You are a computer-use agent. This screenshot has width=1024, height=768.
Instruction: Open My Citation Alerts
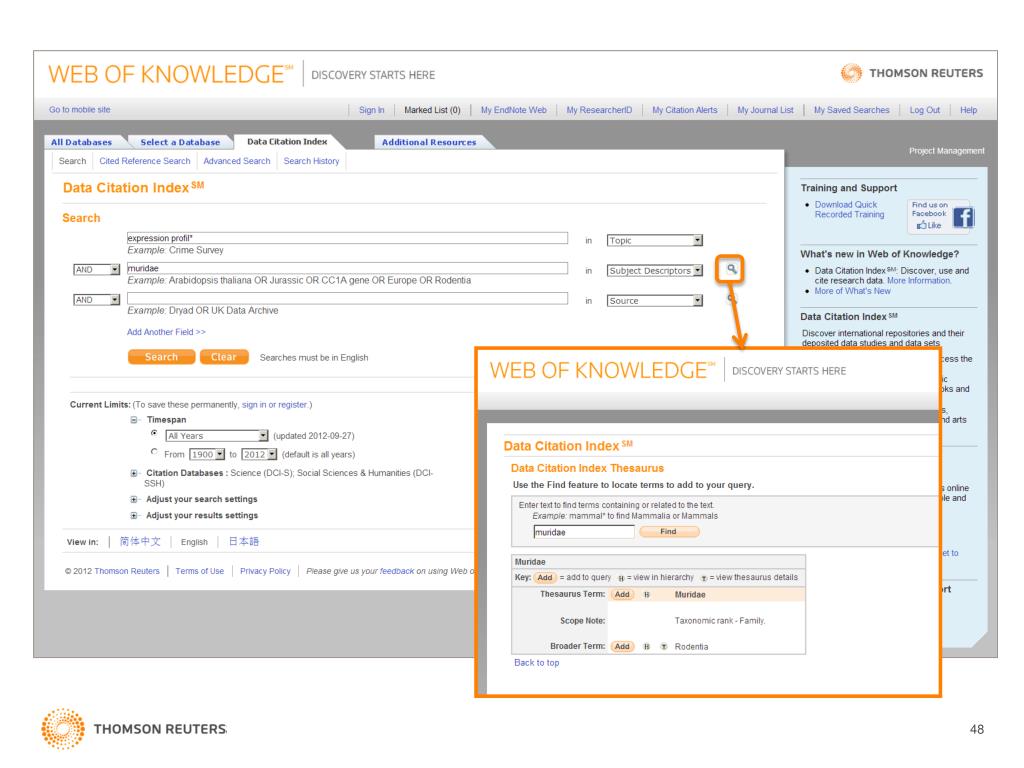click(x=685, y=110)
